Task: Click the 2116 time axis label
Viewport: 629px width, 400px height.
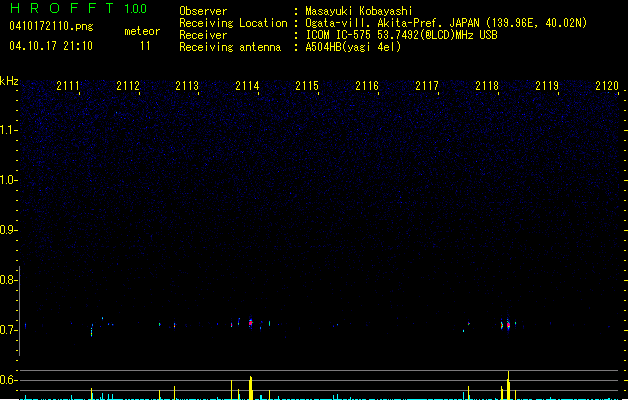Action: point(367,85)
